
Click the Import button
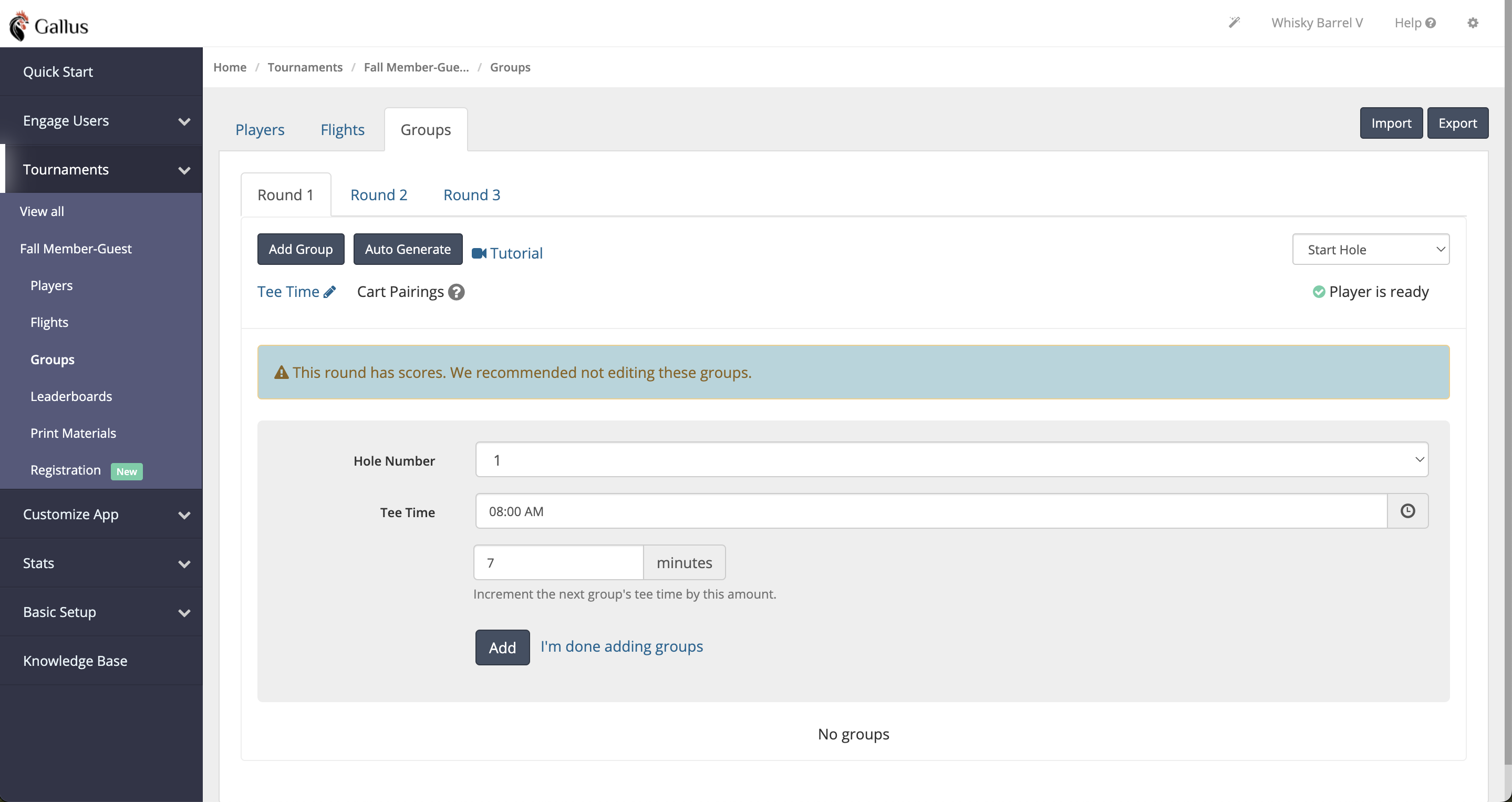pyautogui.click(x=1391, y=122)
